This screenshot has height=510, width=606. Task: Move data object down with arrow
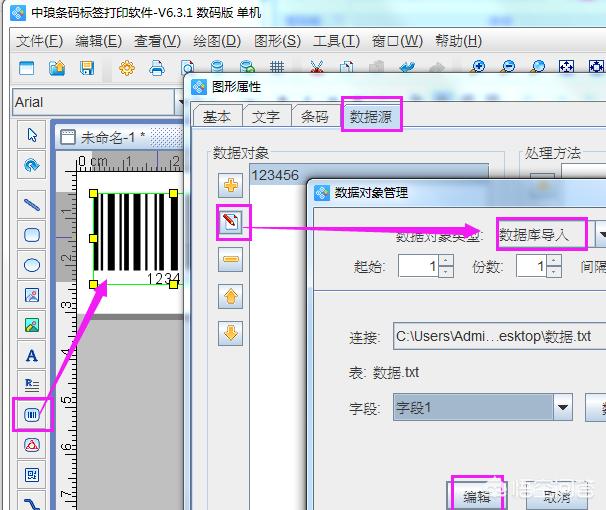click(231, 333)
